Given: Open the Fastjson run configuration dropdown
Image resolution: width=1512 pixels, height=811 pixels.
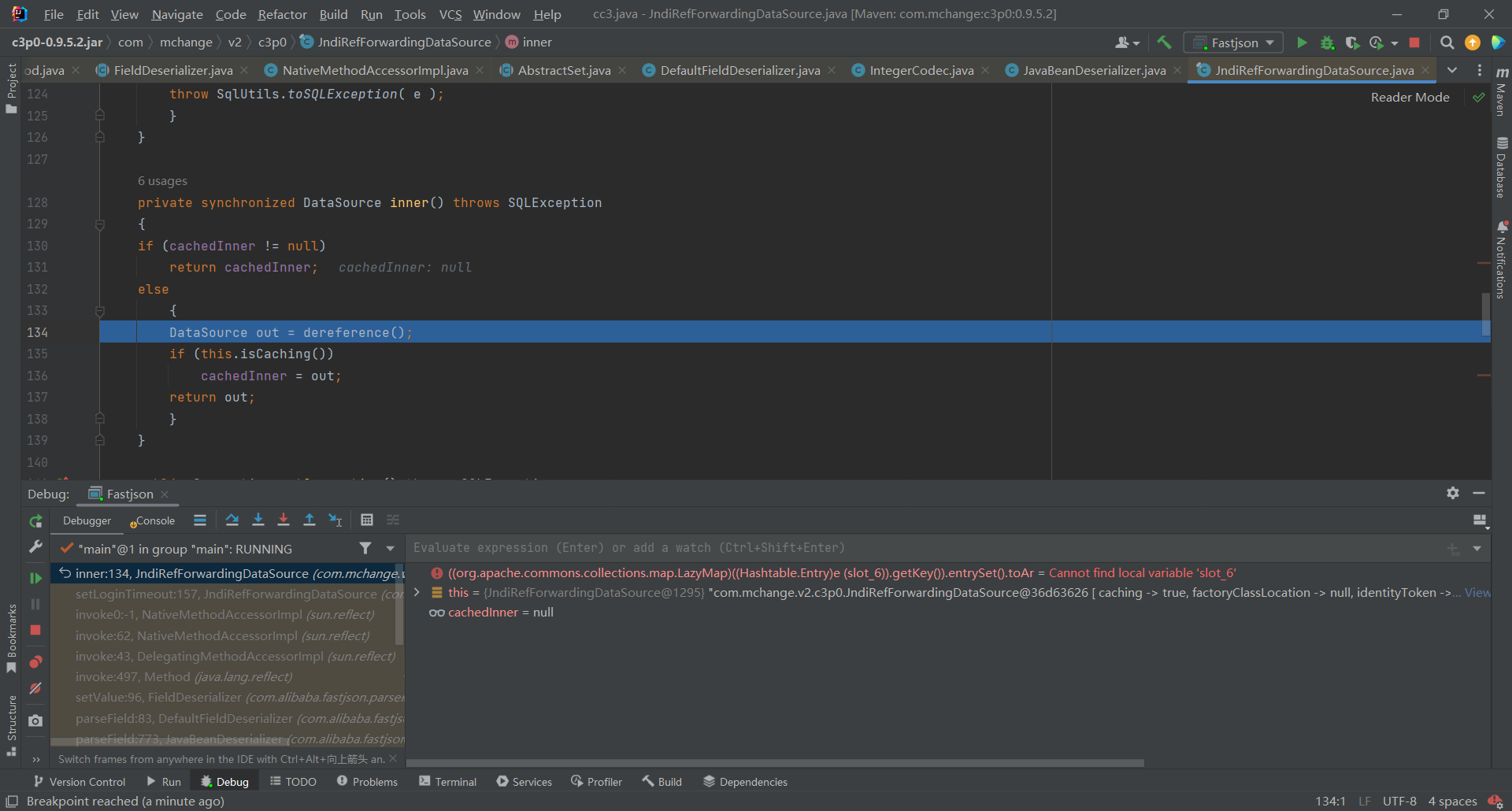Looking at the screenshot, I should click(1233, 43).
